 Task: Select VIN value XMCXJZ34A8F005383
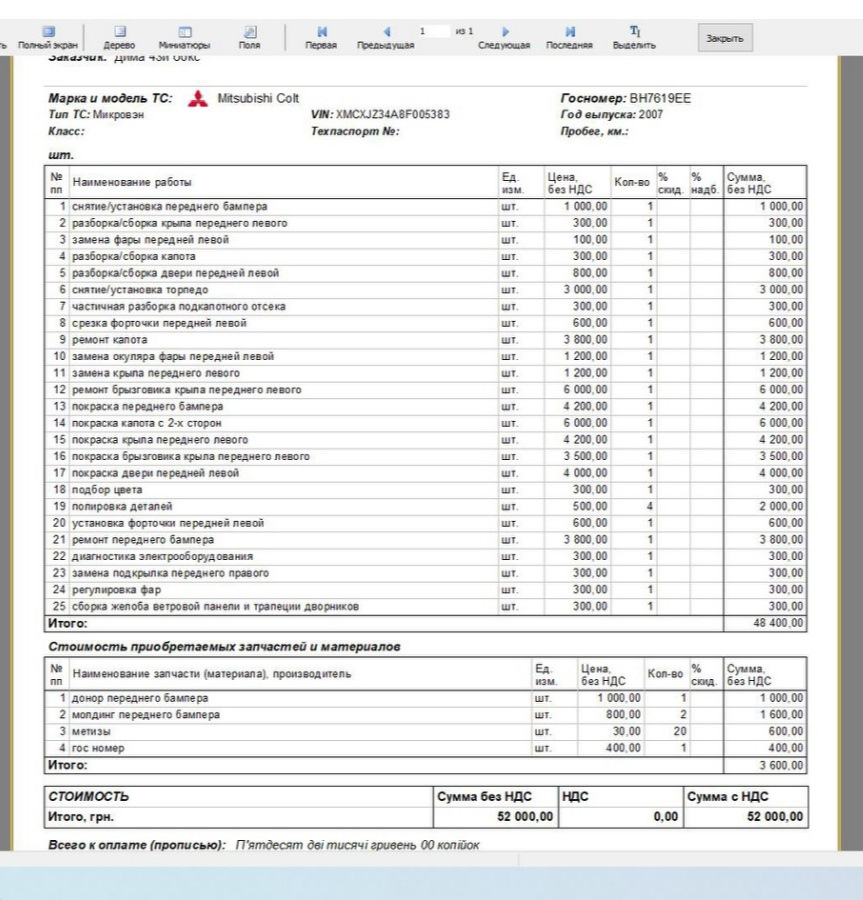click(393, 114)
